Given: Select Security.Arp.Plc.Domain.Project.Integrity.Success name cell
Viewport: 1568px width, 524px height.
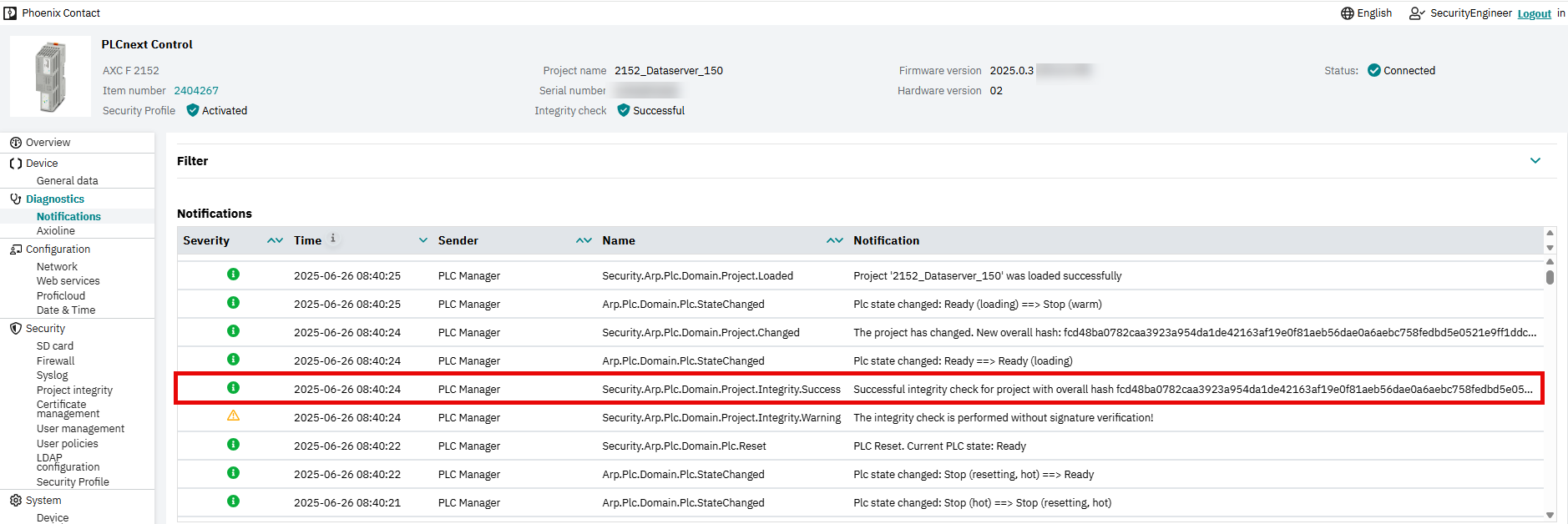Looking at the screenshot, I should tap(721, 390).
